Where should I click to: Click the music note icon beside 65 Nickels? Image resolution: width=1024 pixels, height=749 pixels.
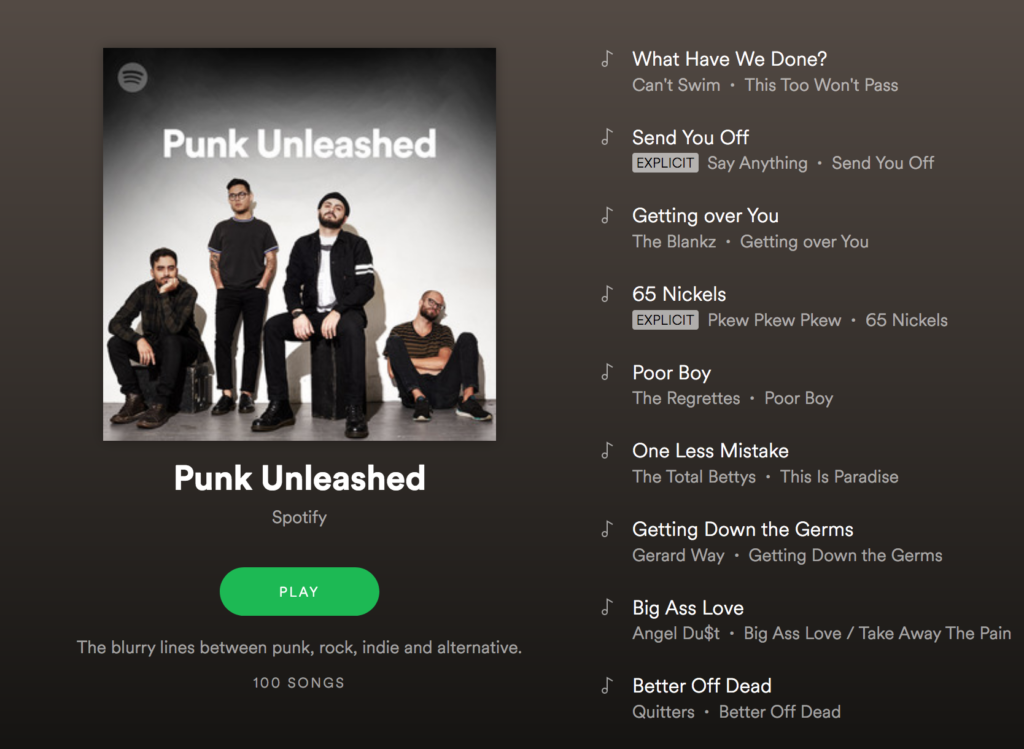[607, 294]
